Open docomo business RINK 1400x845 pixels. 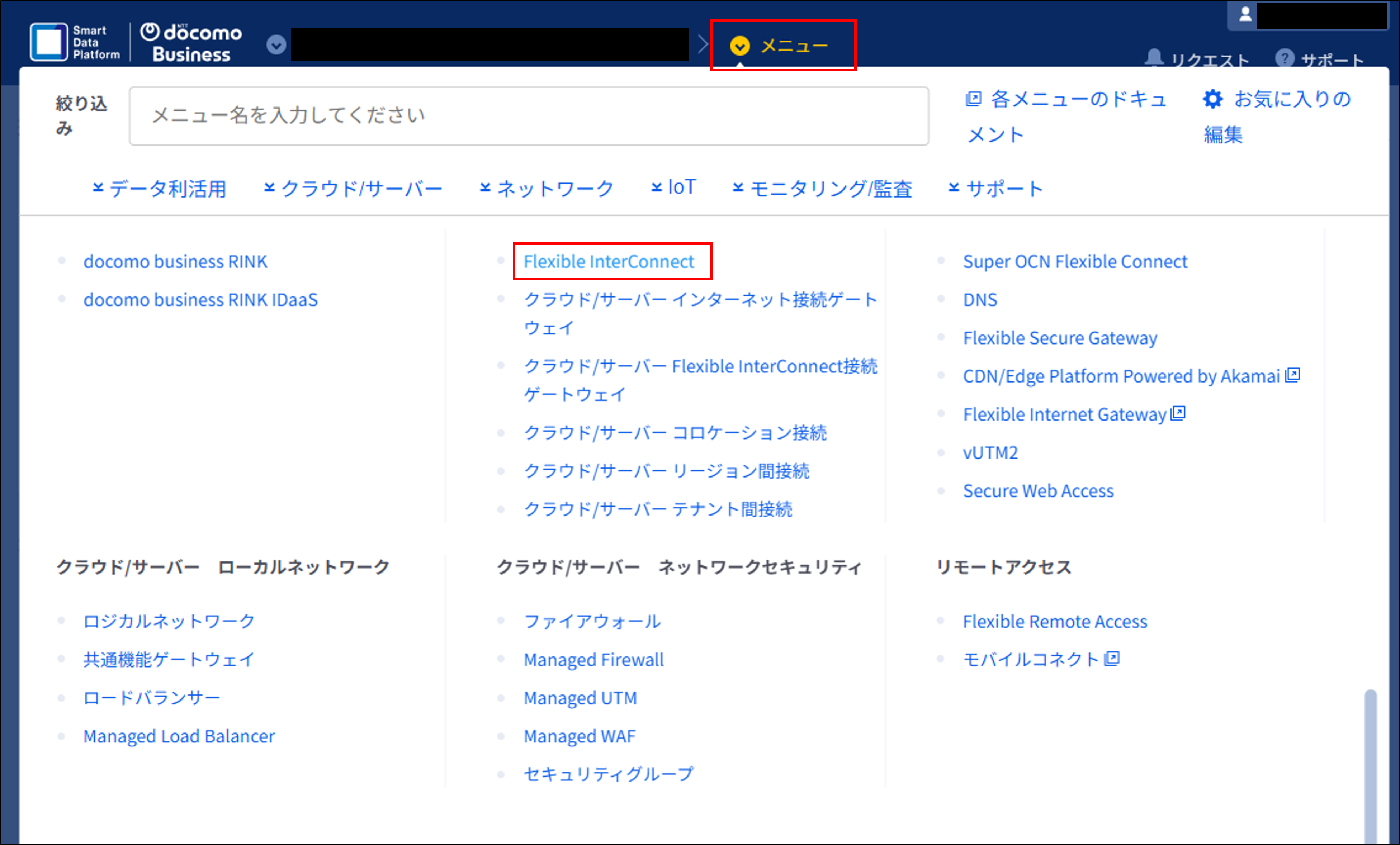[175, 261]
